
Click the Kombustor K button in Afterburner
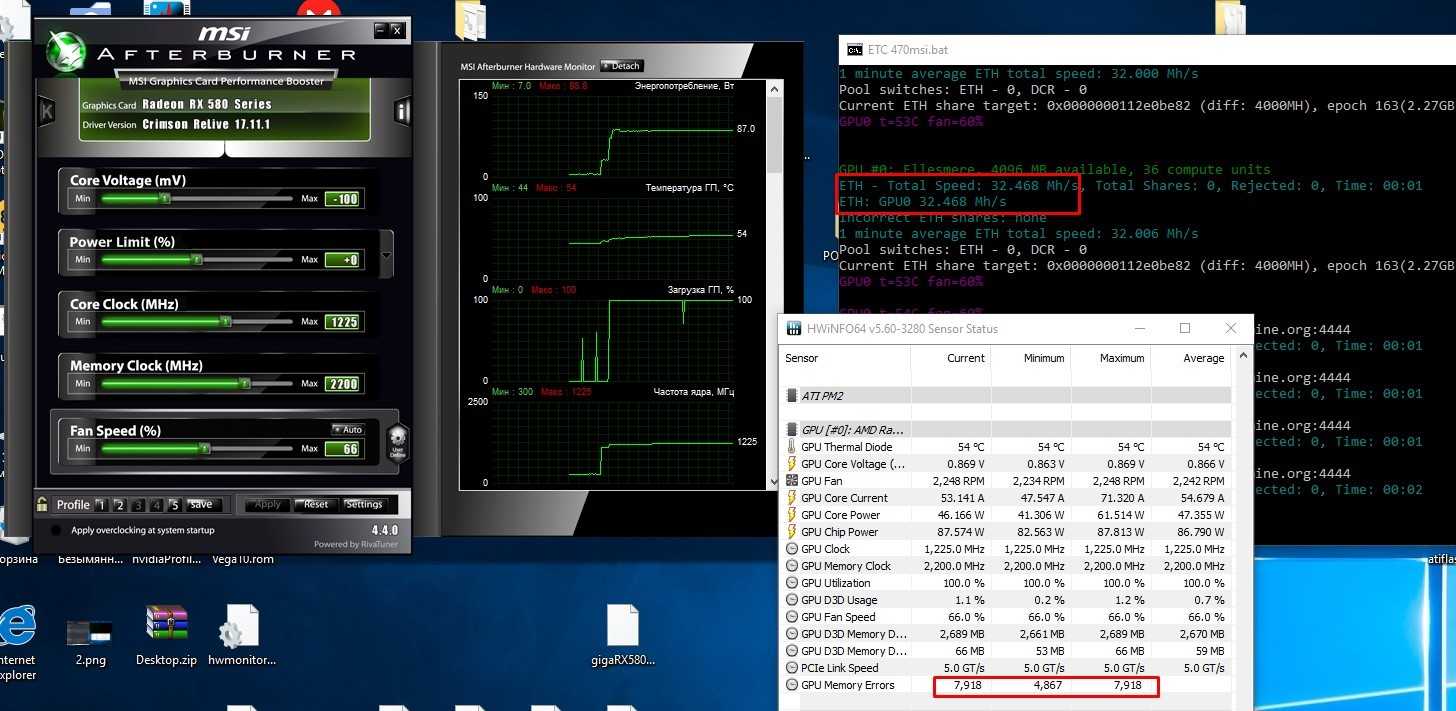[46, 111]
